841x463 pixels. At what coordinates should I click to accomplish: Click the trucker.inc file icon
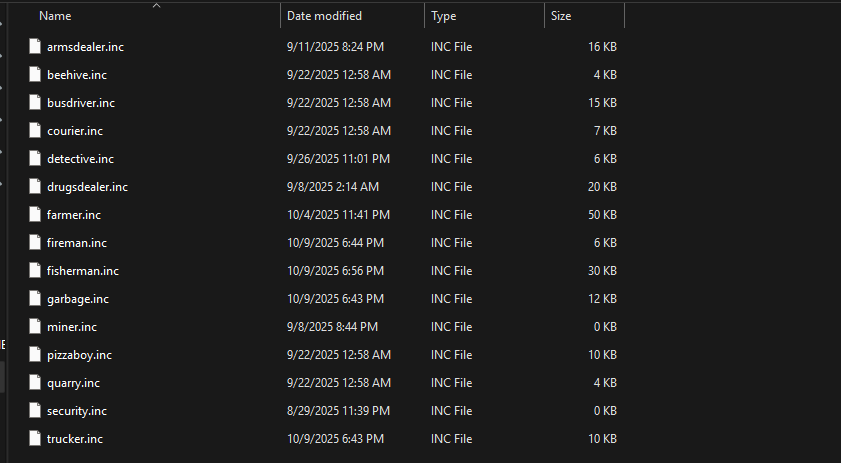[x=35, y=438]
